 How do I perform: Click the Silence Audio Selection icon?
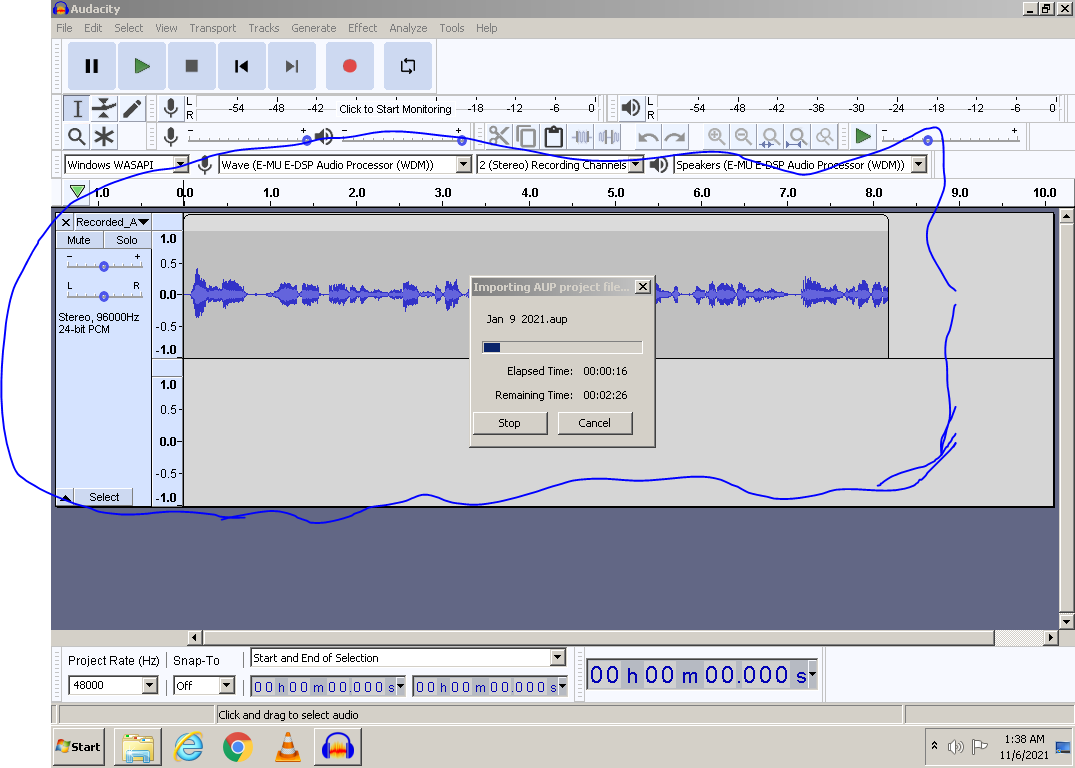tap(609, 136)
